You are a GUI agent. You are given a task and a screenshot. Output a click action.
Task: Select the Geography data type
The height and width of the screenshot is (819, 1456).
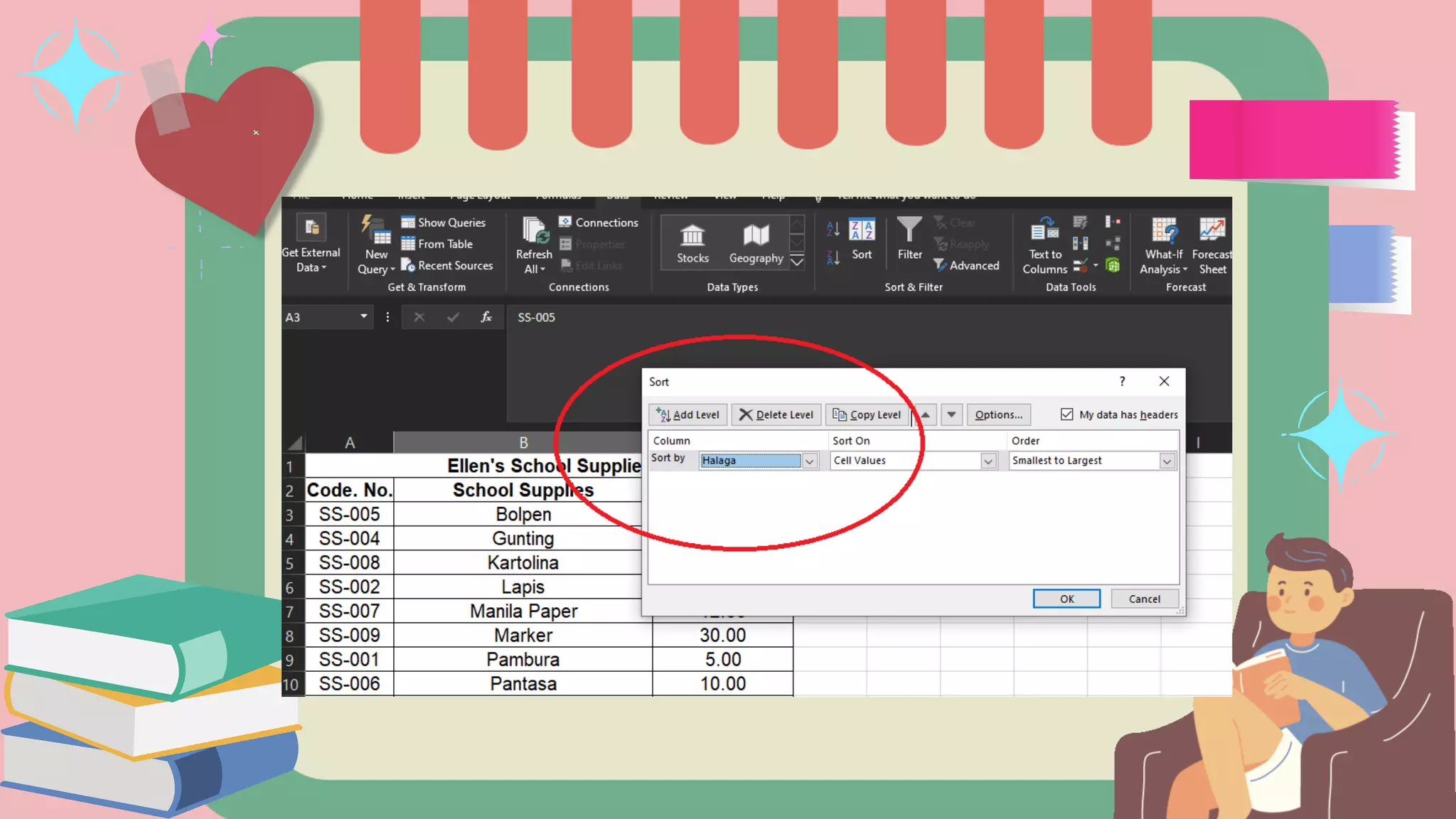tap(756, 243)
